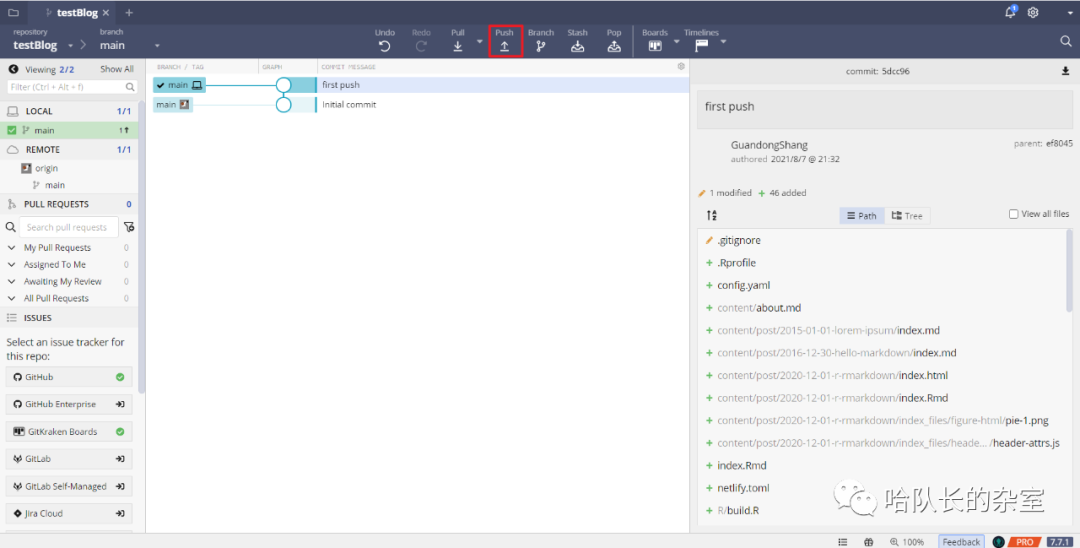This screenshot has width=1080, height=548.
Task: Enable the View all files checkbox
Action: [1013, 214]
